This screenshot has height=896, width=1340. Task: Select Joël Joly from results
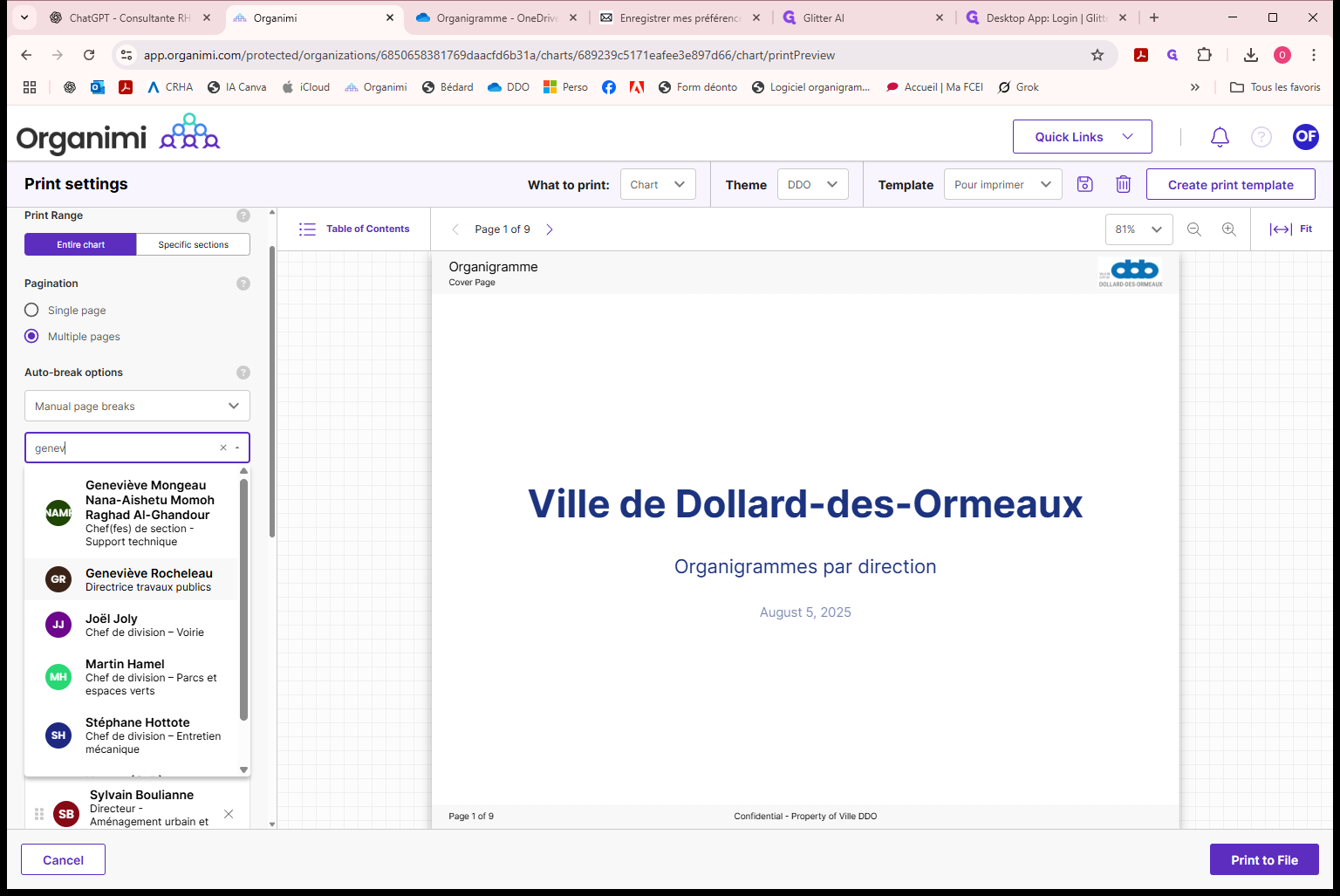(131, 625)
